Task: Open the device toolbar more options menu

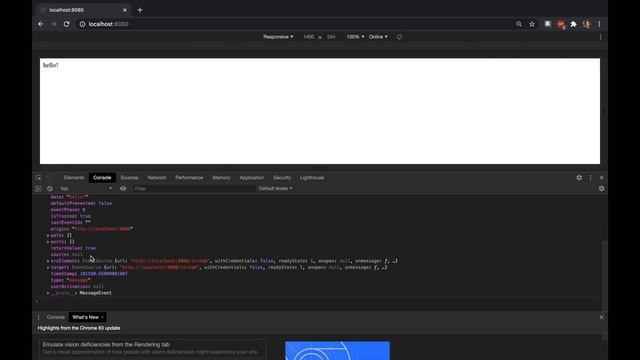Action: [600, 37]
